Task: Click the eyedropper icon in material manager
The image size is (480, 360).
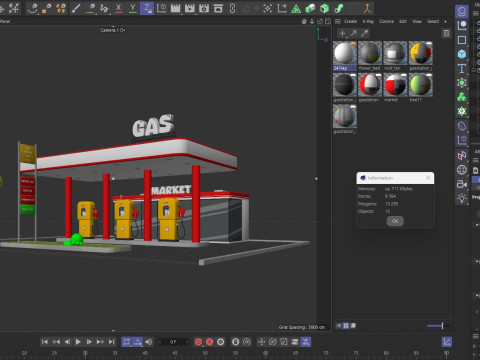Action: 365,33
